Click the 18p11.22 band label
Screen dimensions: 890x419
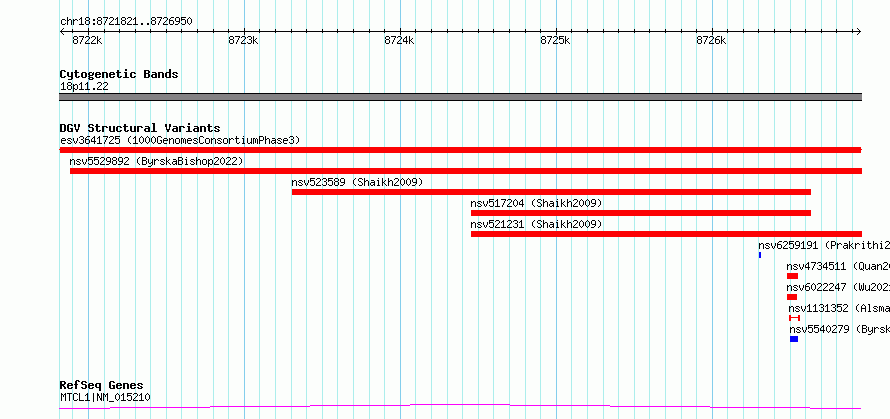(84, 87)
